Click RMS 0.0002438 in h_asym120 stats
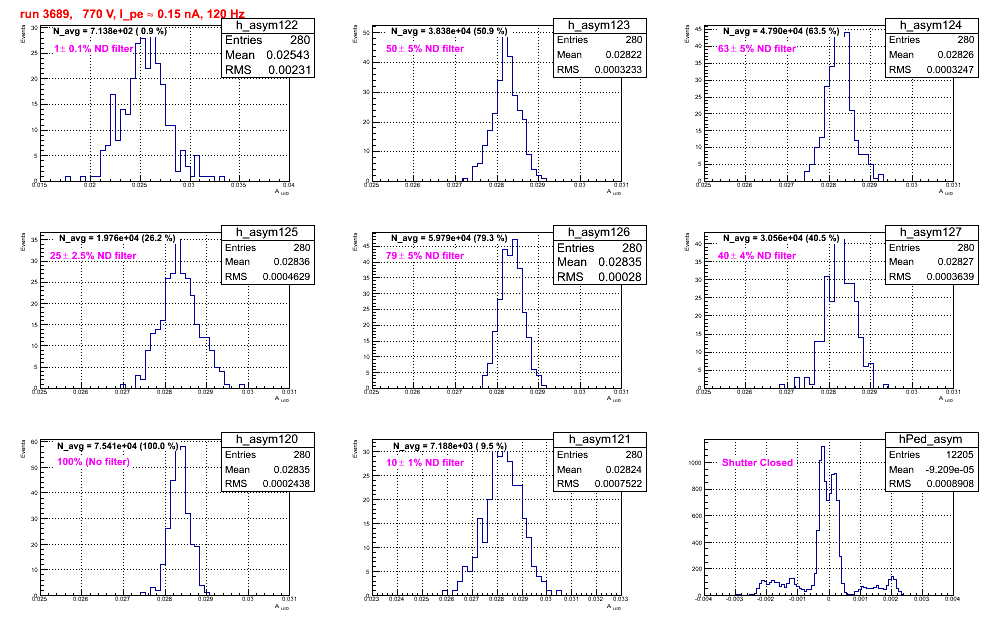The width and height of the screenshot is (996, 622). [267, 484]
